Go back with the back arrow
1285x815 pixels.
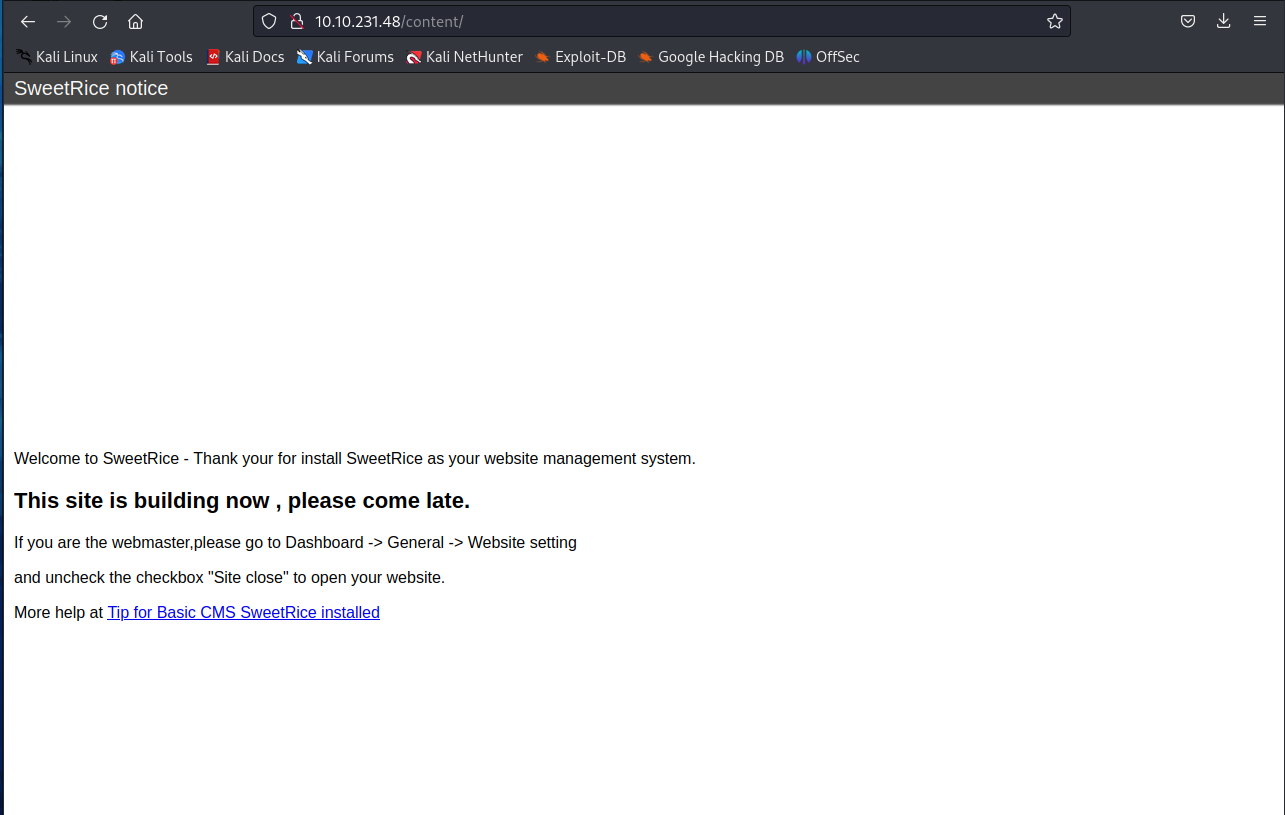coord(28,21)
